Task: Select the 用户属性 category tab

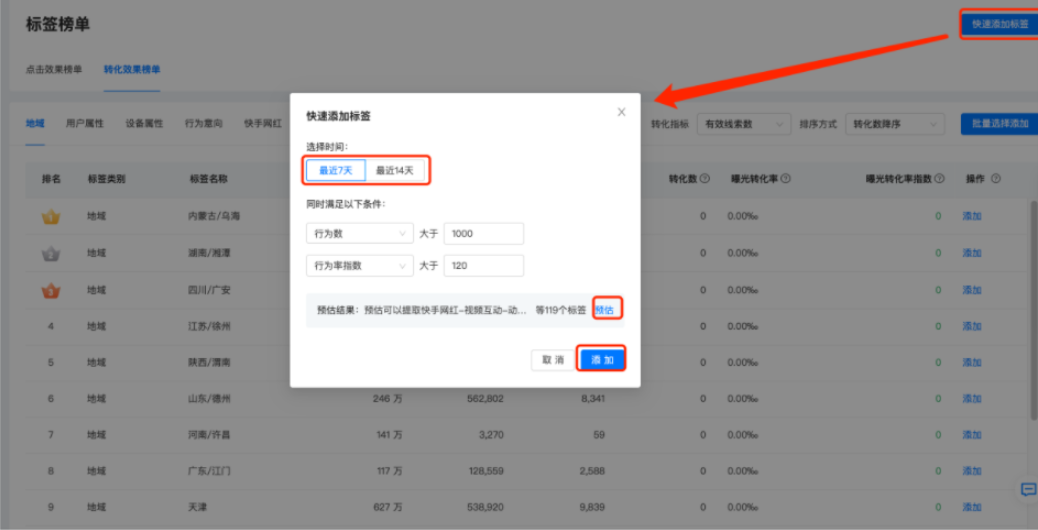Action: (x=85, y=123)
